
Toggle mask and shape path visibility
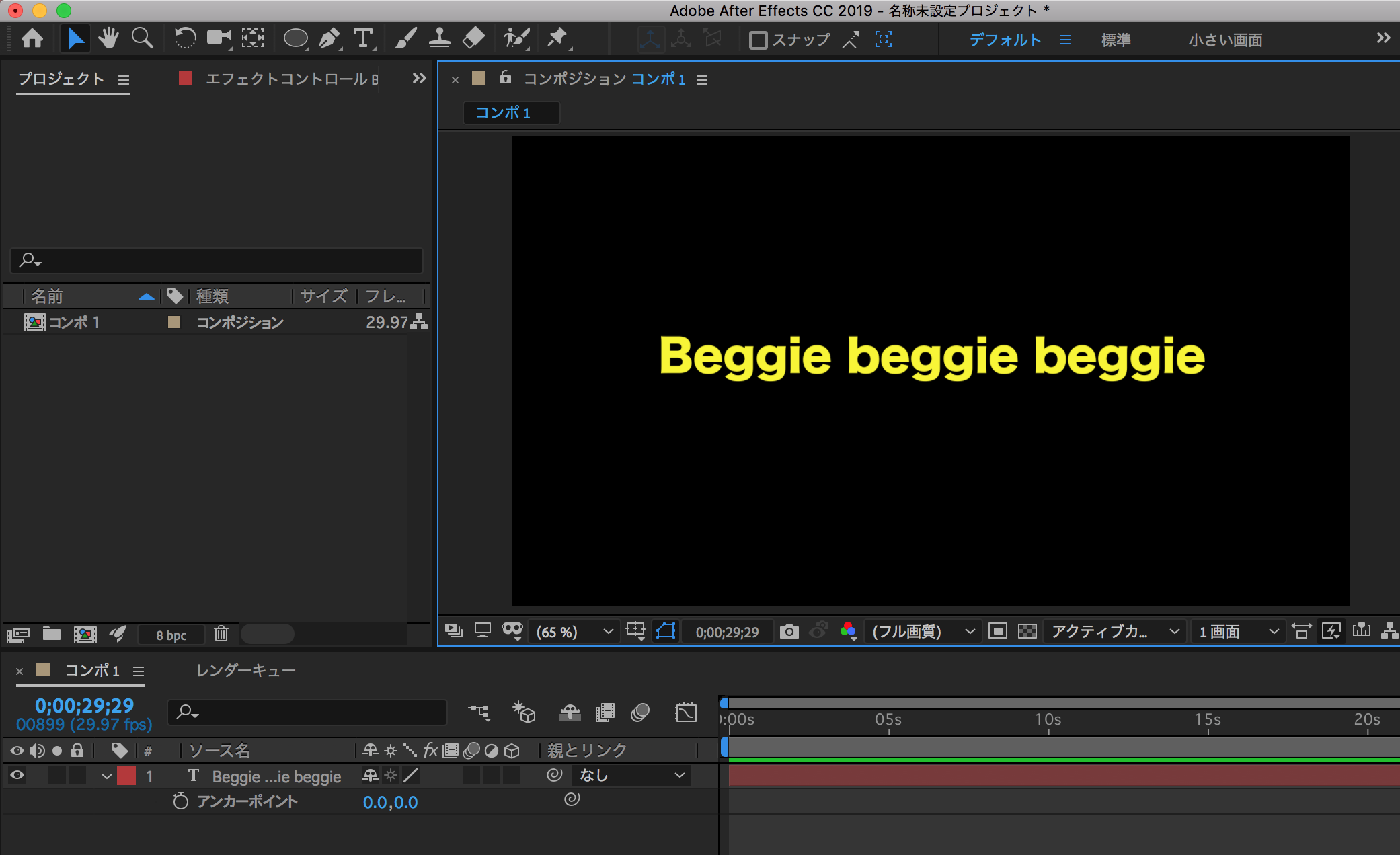pos(665,631)
